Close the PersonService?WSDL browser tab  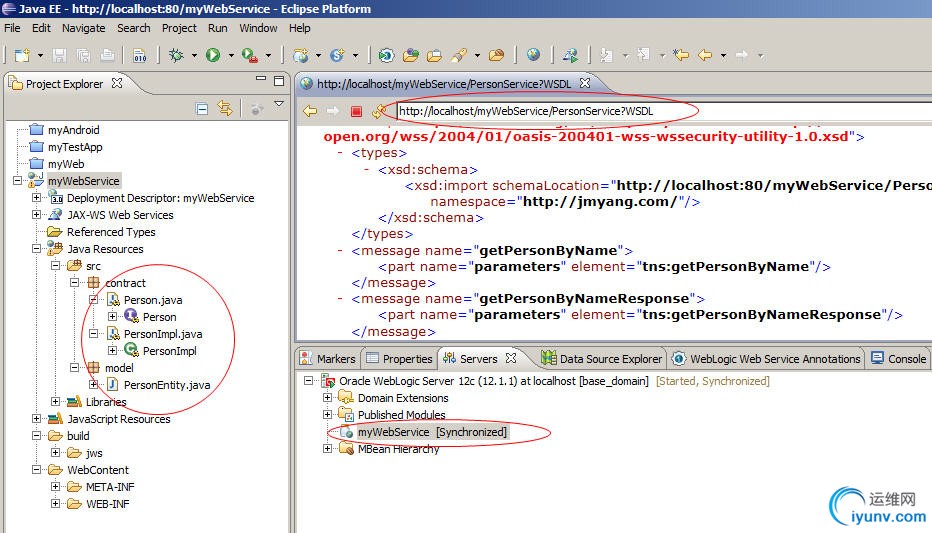(585, 83)
